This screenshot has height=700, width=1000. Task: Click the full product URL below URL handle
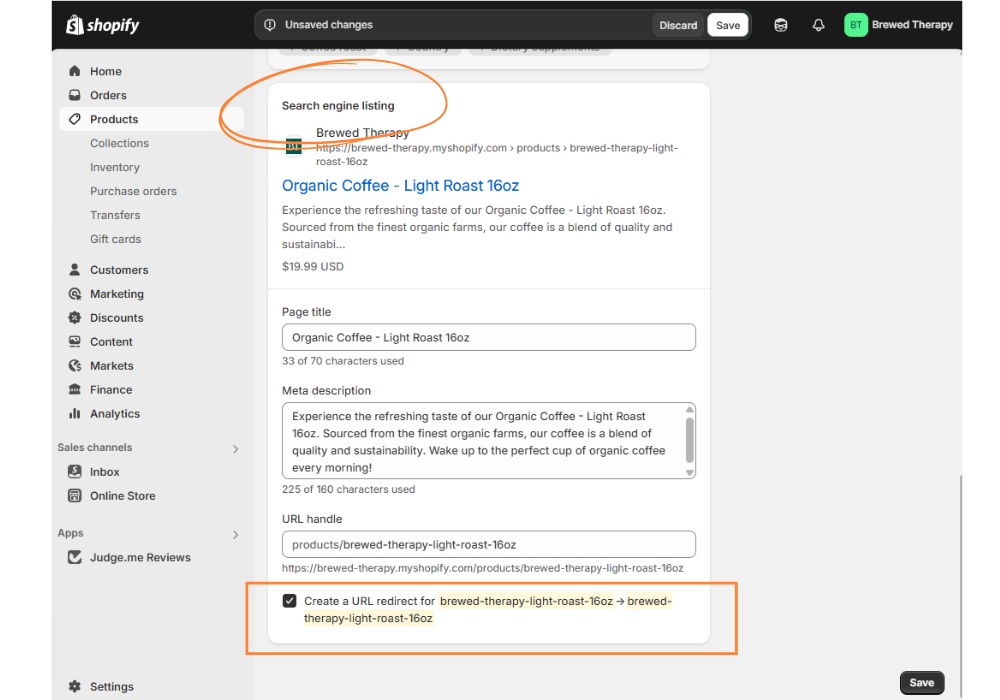(x=483, y=568)
